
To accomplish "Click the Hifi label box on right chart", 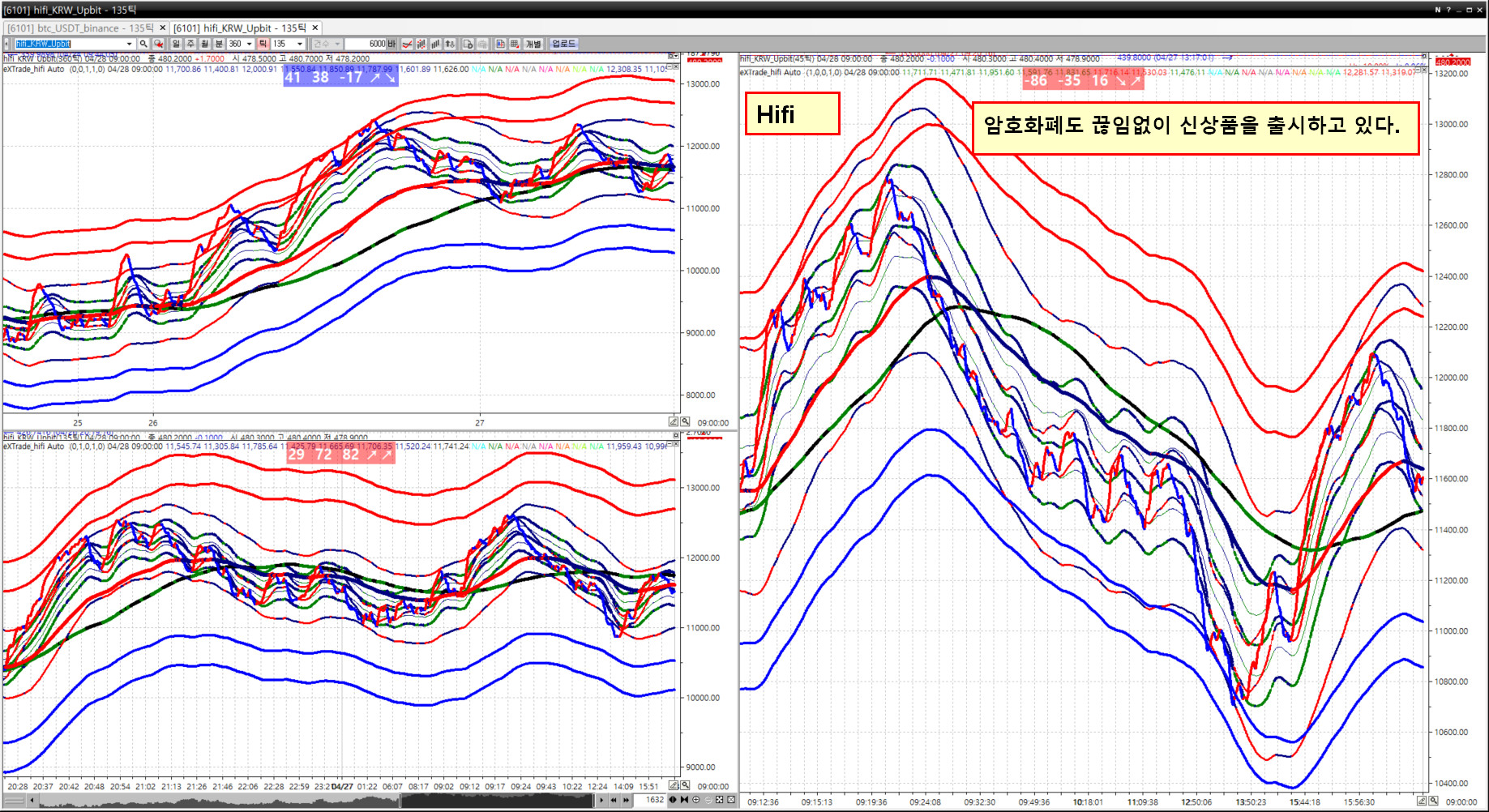I will (792, 113).
